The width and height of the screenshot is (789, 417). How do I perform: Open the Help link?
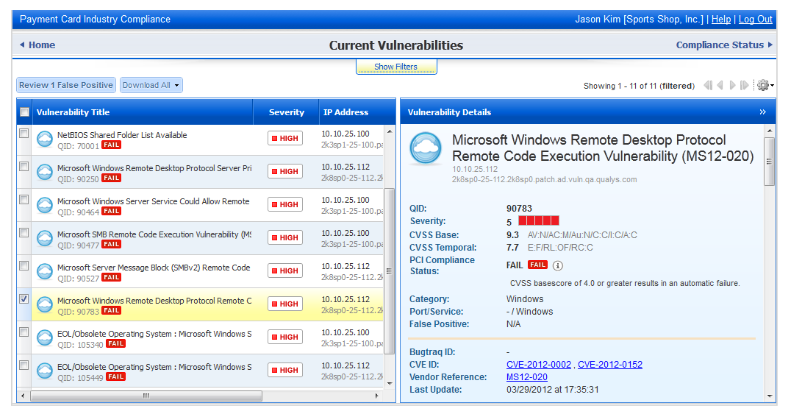(x=721, y=19)
